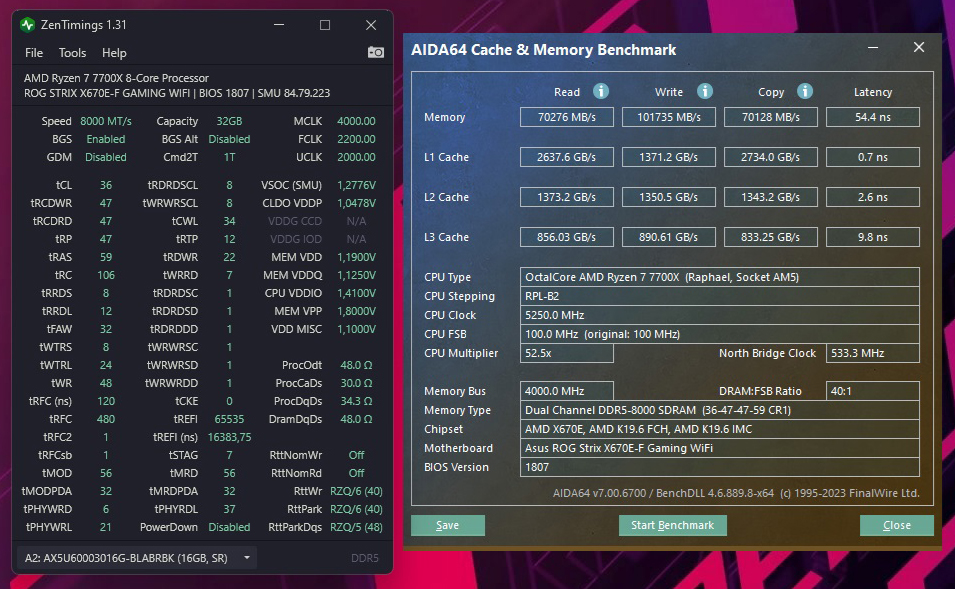Click the L3 Cache Read value 856.03 GB/s
This screenshot has width=955, height=589.
[566, 237]
